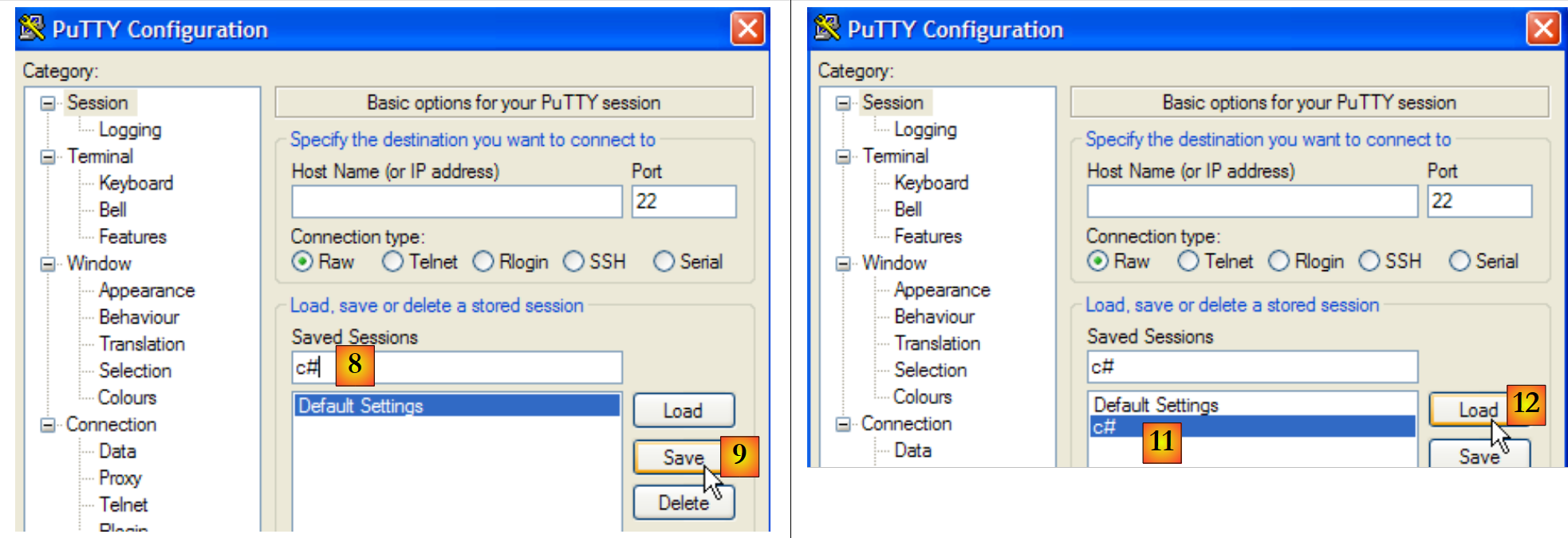Viewport: 1568px width, 538px height.
Task: Collapse the Connection node in right window
Action: pyautogui.click(x=843, y=424)
